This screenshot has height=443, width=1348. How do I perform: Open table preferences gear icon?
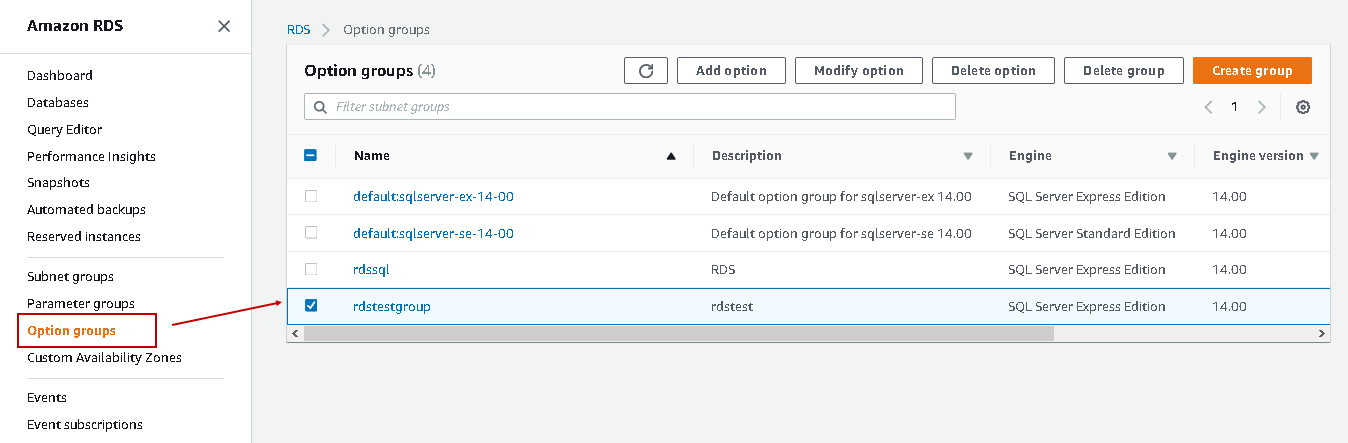tap(1303, 107)
